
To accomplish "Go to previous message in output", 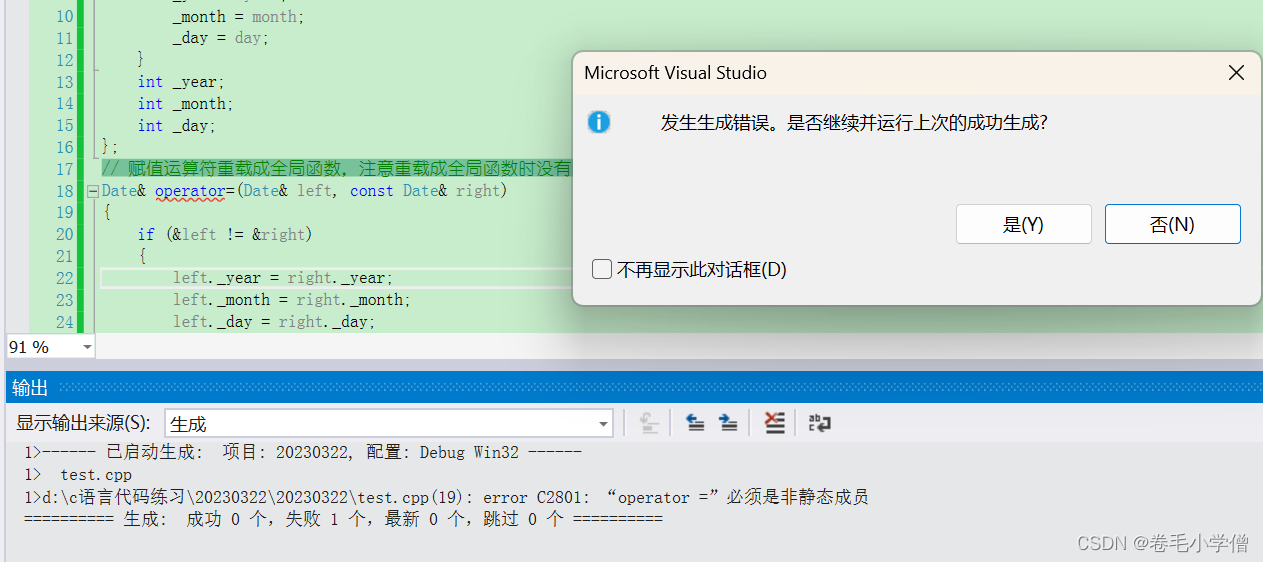I will [695, 423].
